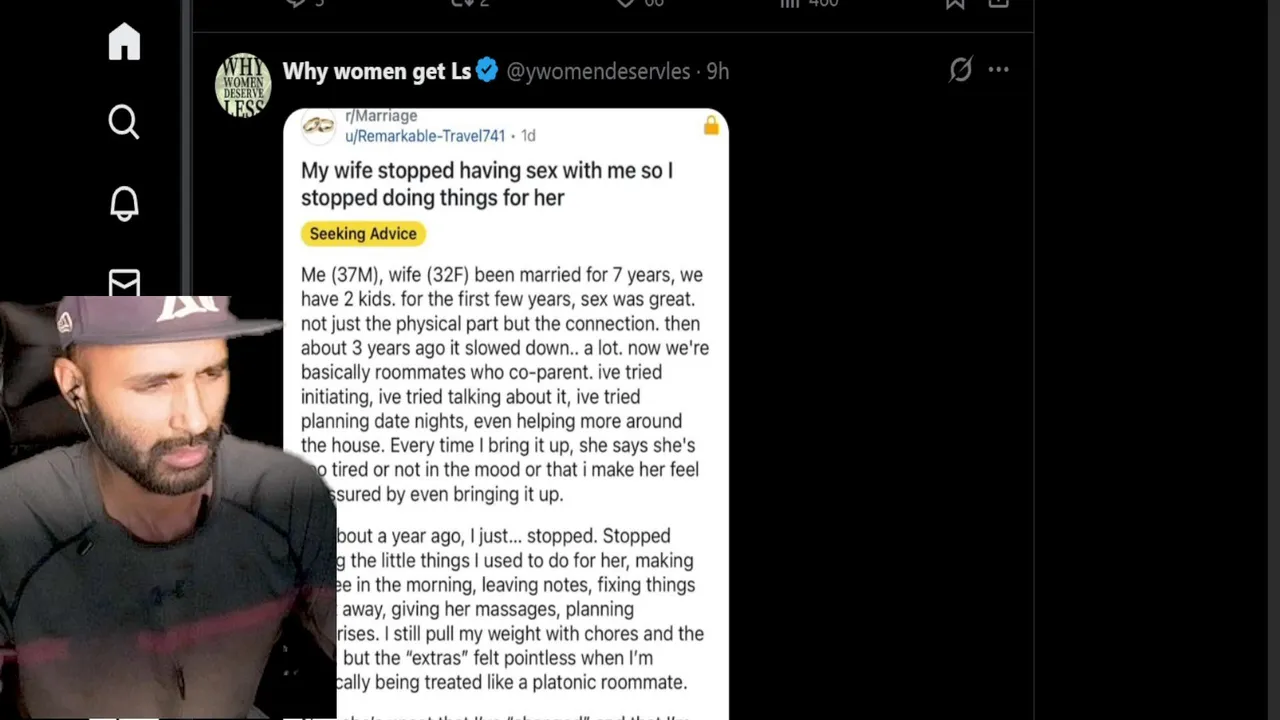Open the post's three-dot More menu
This screenshot has width=1280, height=720.
click(x=998, y=70)
